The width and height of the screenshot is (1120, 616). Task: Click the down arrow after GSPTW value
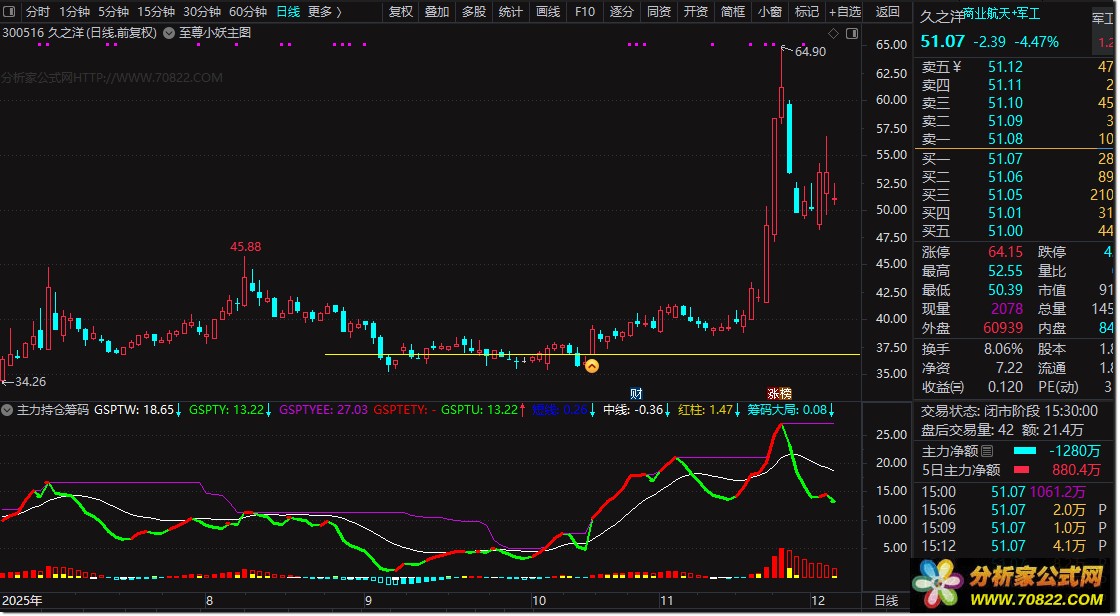[179, 410]
